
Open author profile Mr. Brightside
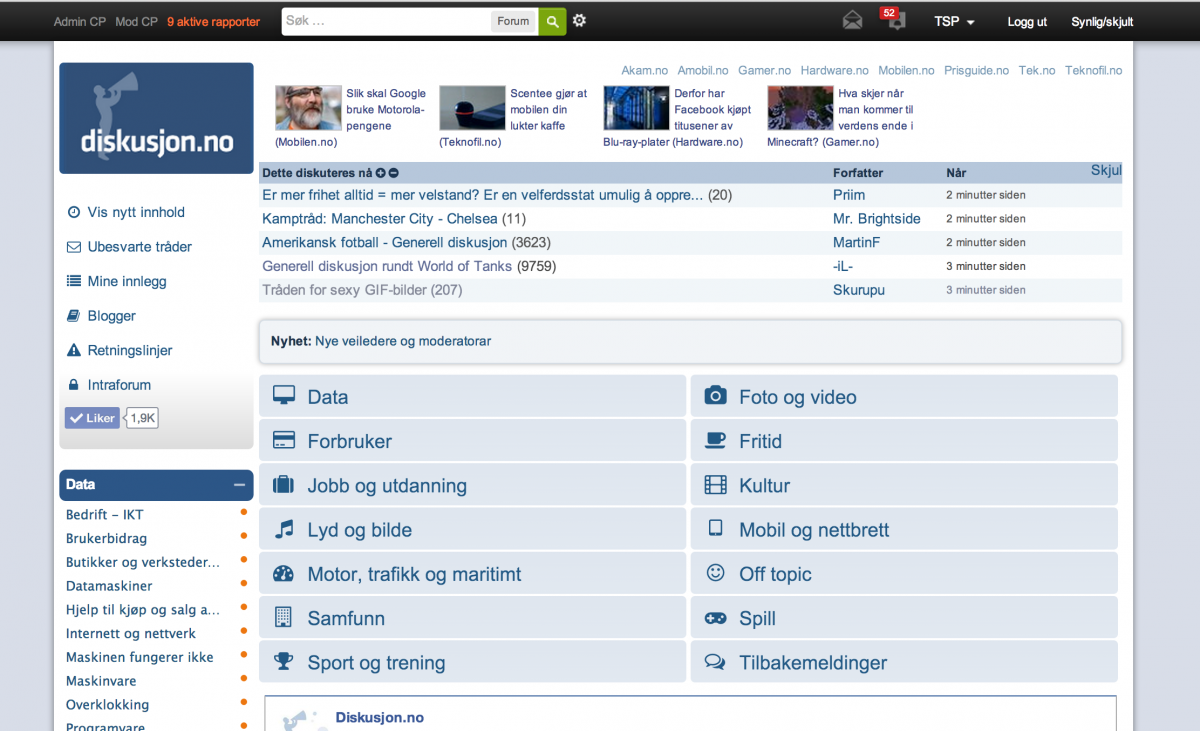[x=876, y=219]
